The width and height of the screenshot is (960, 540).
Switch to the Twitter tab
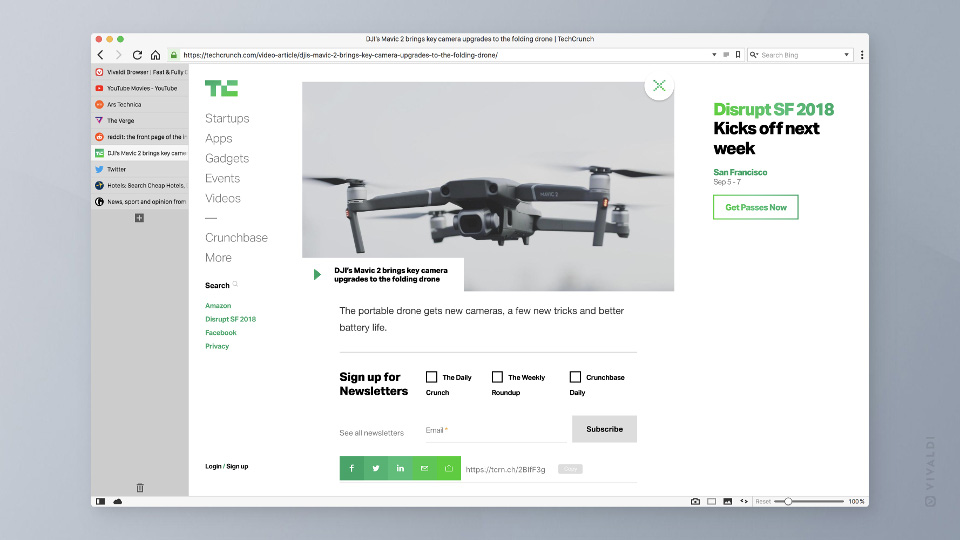click(140, 170)
